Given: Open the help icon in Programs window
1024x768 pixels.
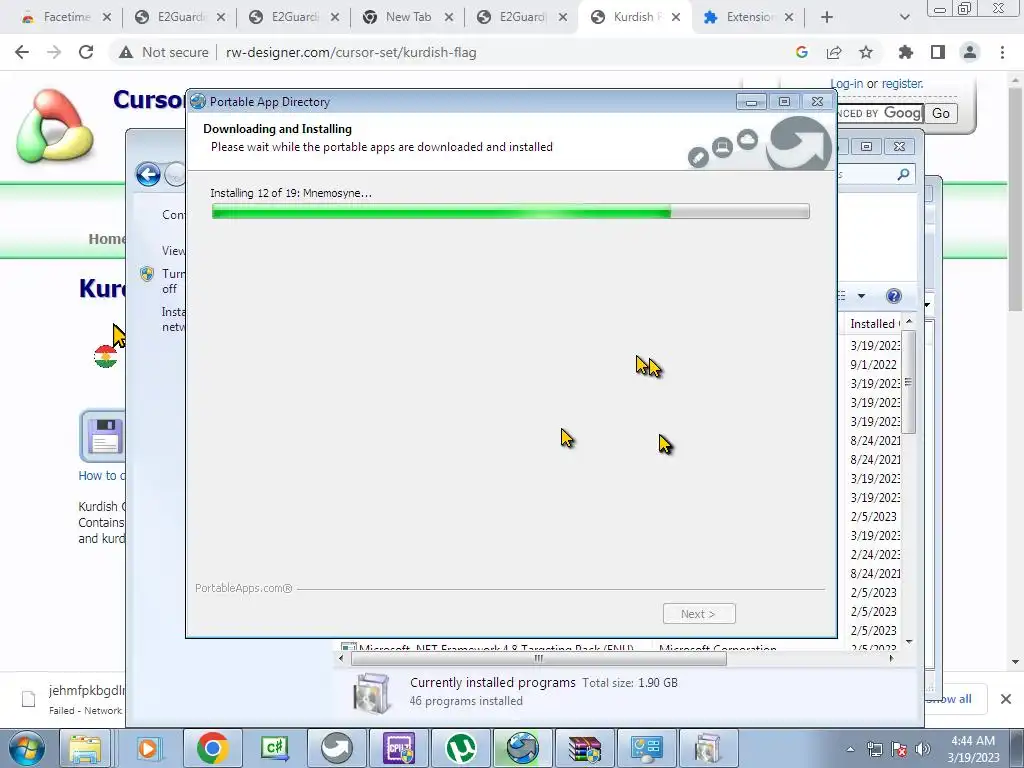Looking at the screenshot, I should click(x=893, y=296).
